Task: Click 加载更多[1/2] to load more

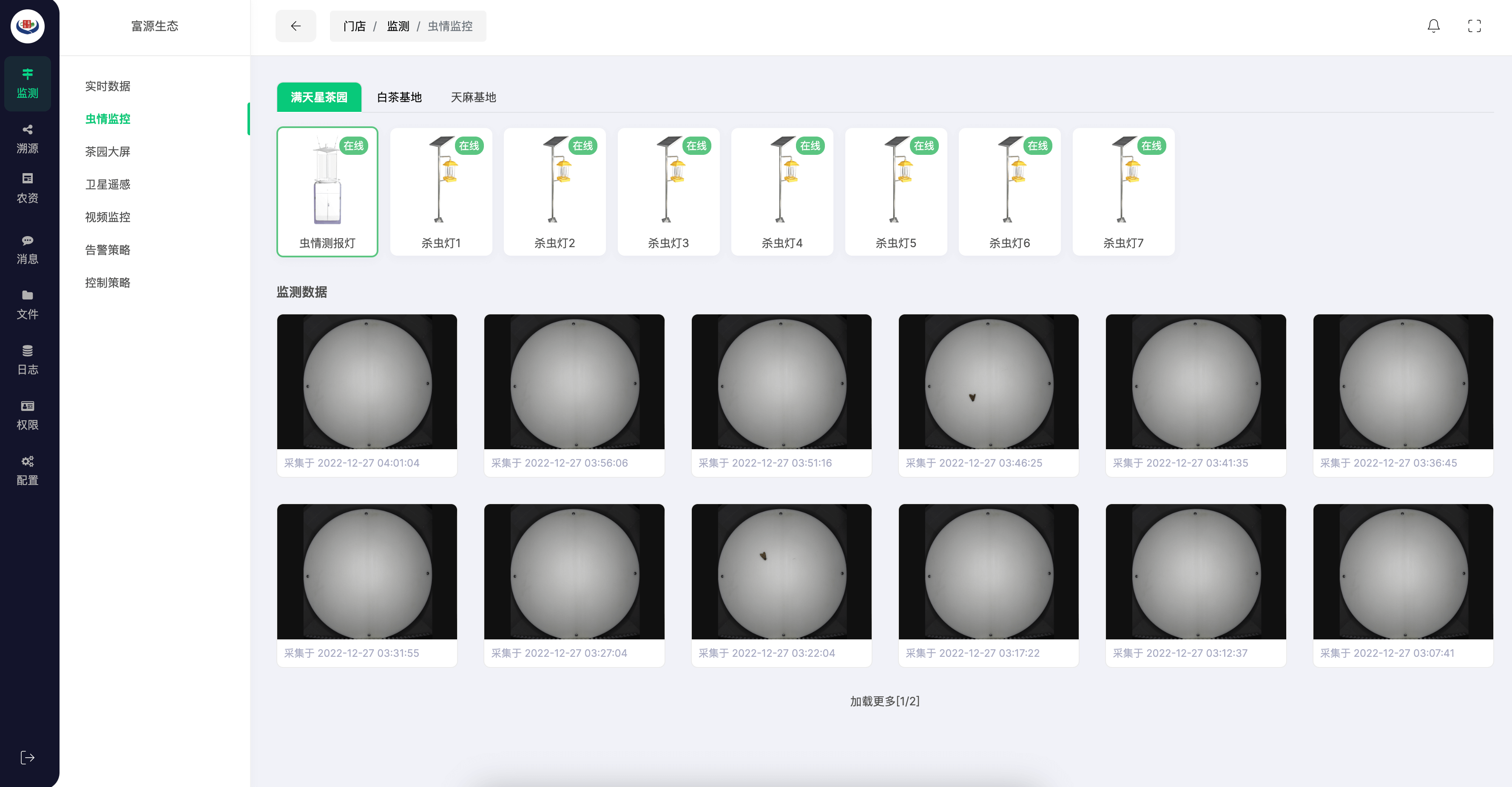Action: (x=884, y=701)
